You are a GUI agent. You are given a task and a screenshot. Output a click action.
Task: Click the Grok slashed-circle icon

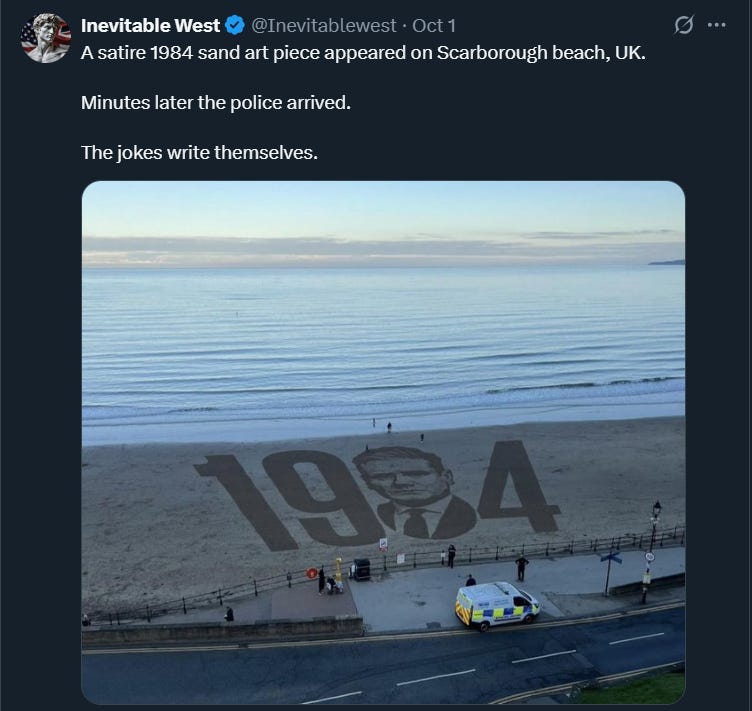[683, 25]
